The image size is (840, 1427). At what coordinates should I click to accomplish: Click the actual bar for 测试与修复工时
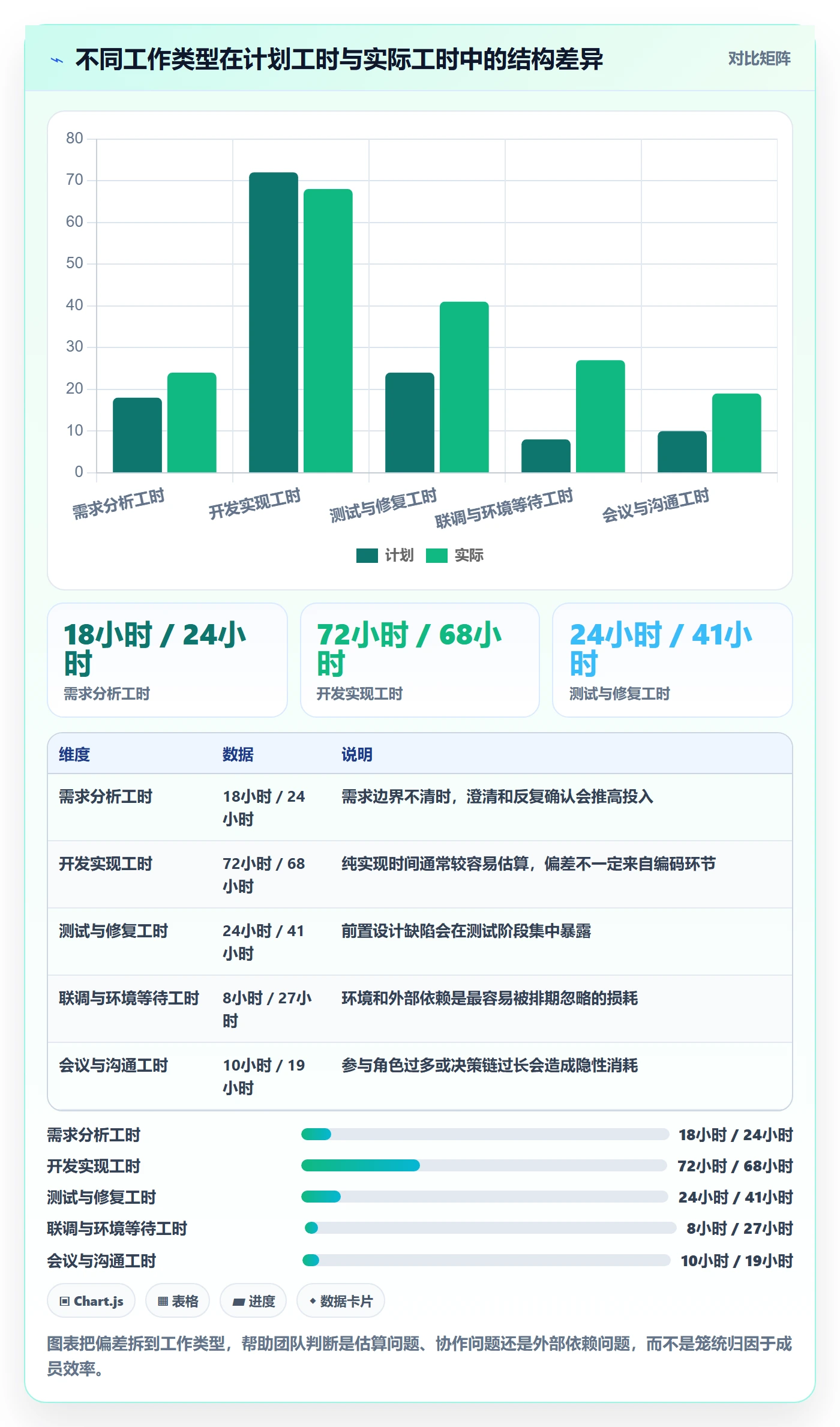464,387
